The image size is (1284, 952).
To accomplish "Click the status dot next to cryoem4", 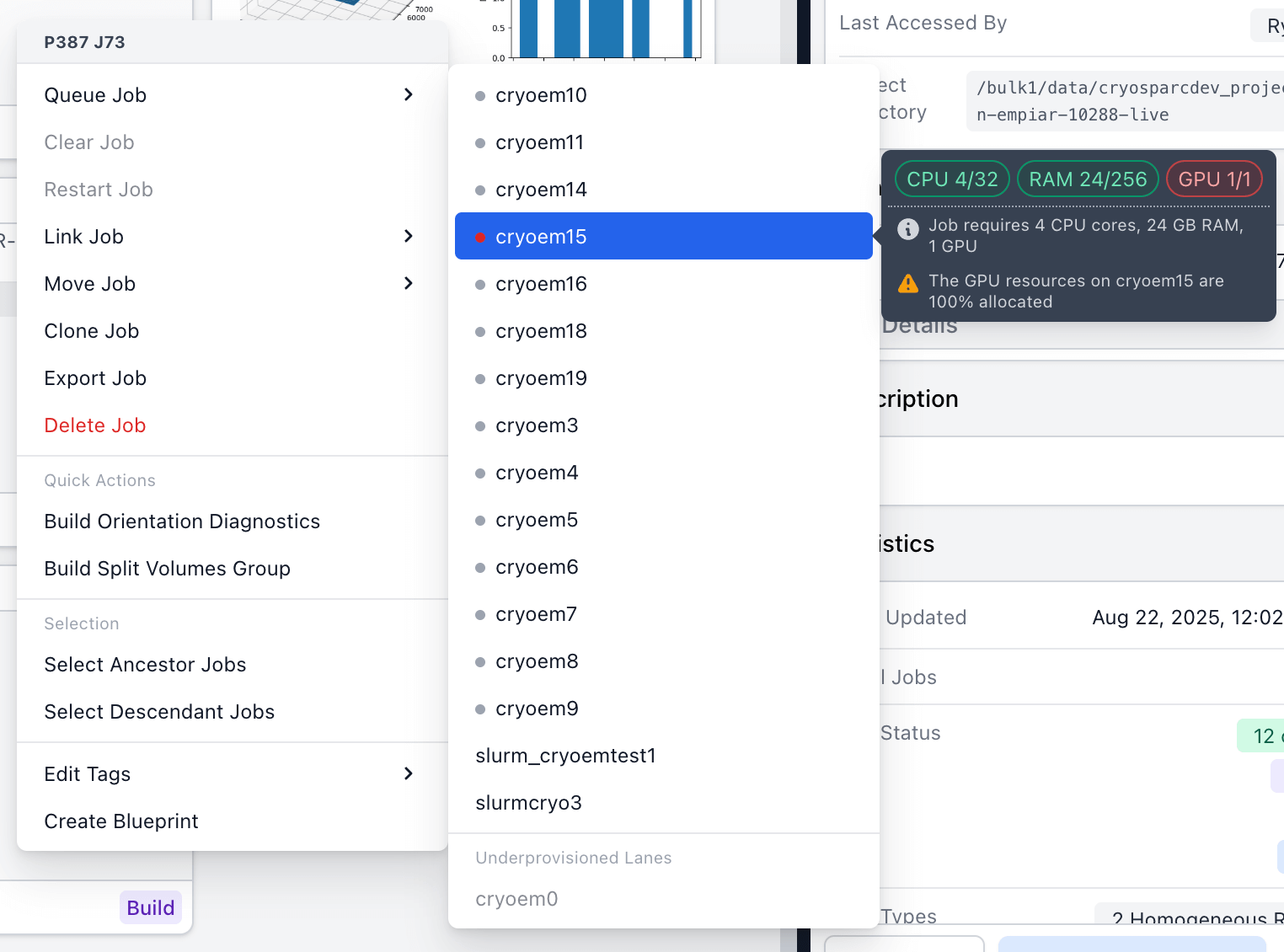I will pos(480,473).
